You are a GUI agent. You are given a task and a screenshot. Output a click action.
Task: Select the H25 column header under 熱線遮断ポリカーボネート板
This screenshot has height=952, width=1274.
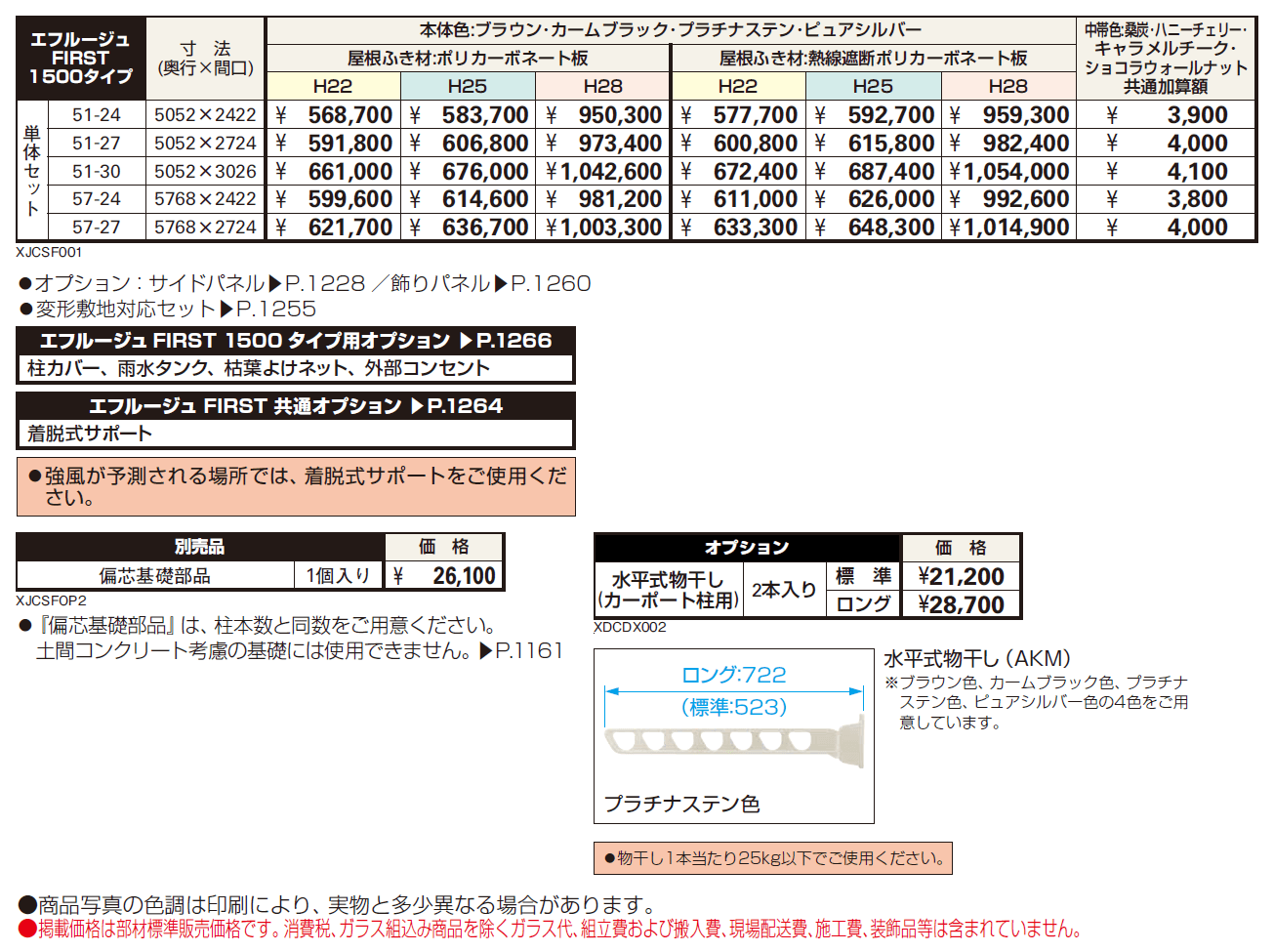[873, 86]
